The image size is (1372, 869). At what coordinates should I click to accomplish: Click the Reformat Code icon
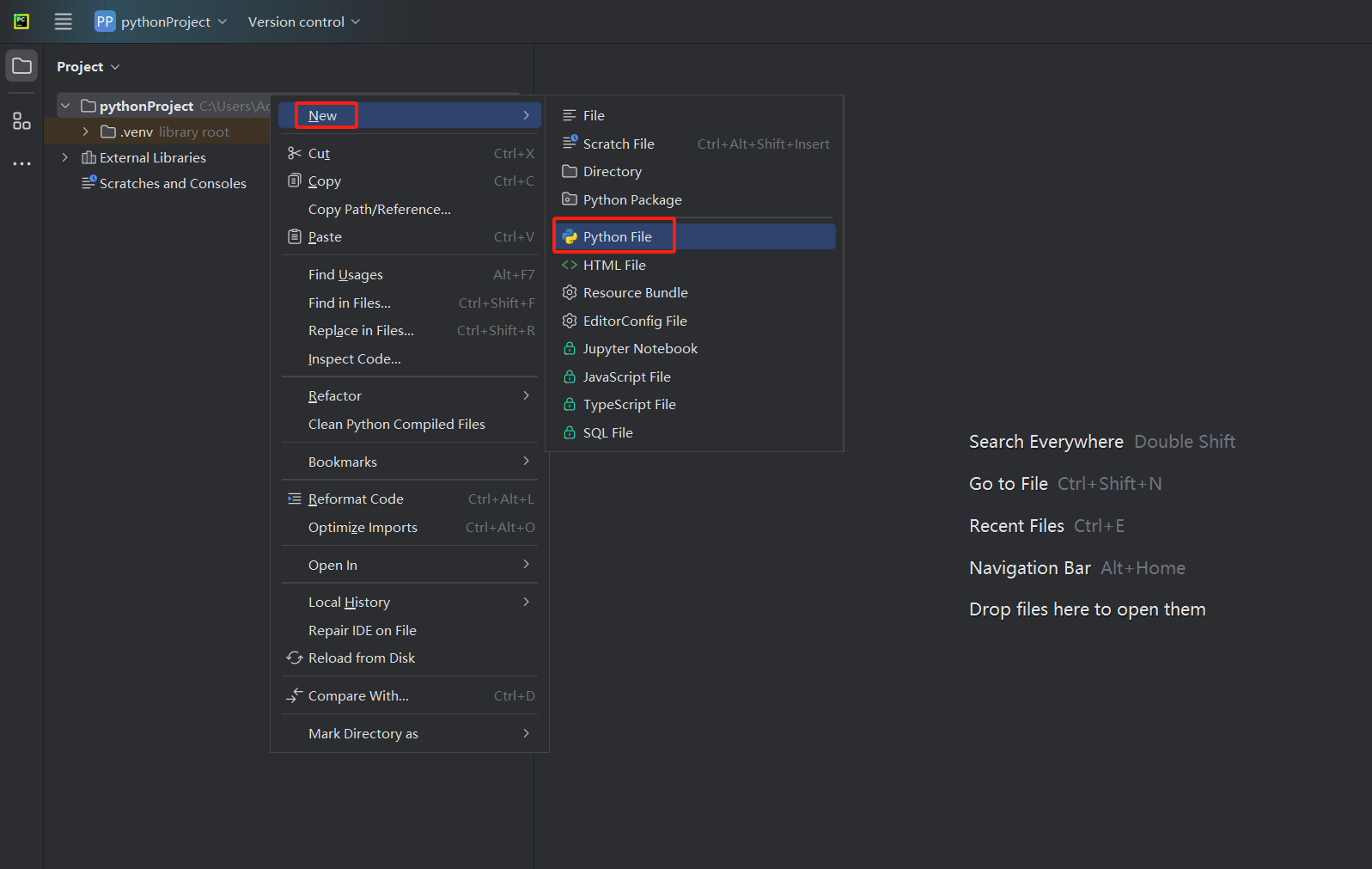tap(295, 499)
